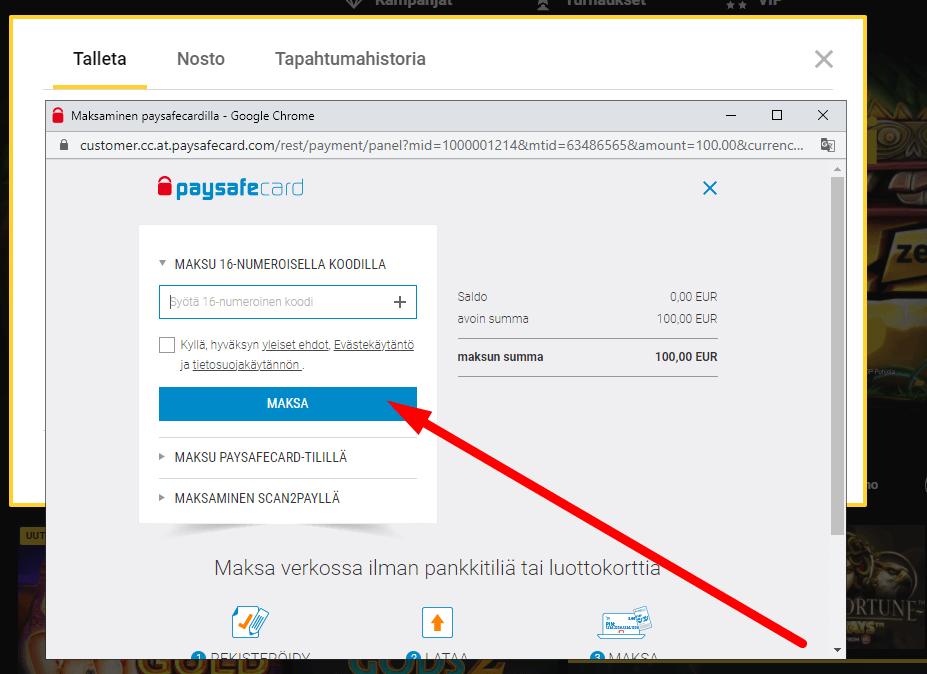Open the Tapahtumahistoria tab
This screenshot has width=927, height=674.
350,59
